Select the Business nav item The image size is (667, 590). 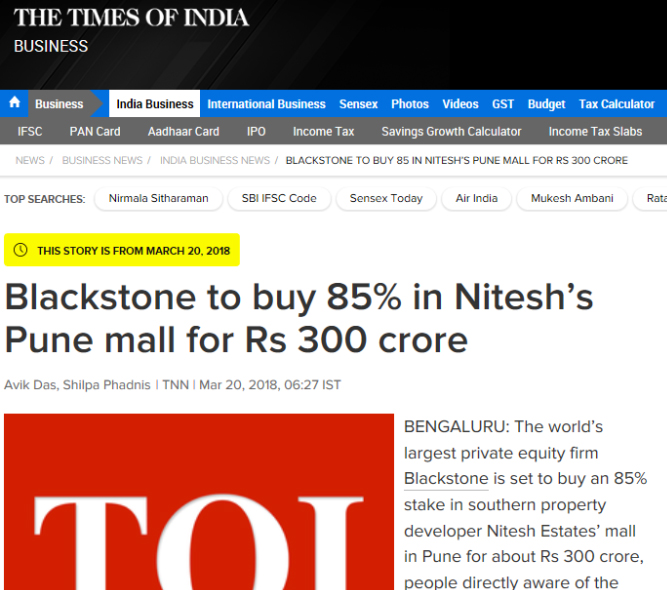click(59, 104)
